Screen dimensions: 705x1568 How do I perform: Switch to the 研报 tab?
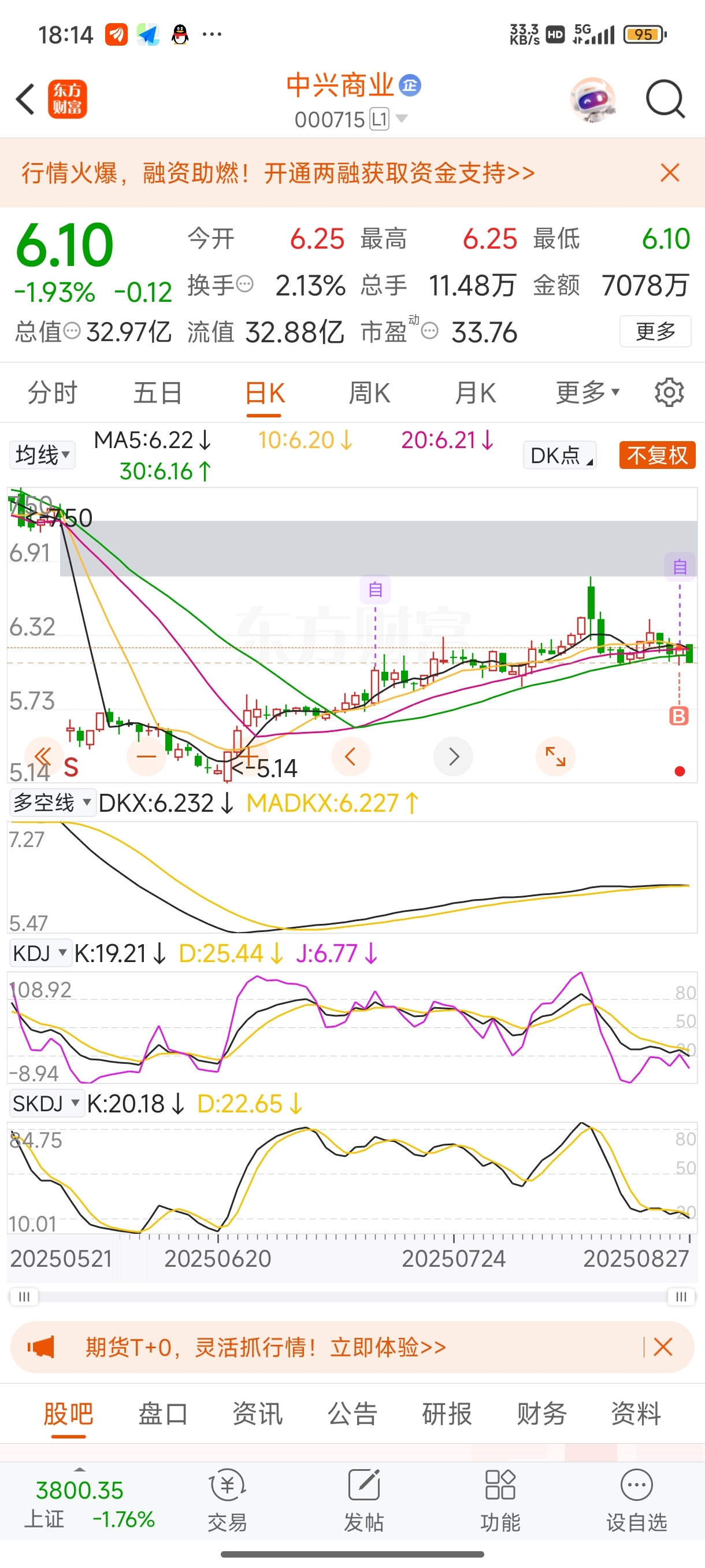pyautogui.click(x=447, y=1414)
